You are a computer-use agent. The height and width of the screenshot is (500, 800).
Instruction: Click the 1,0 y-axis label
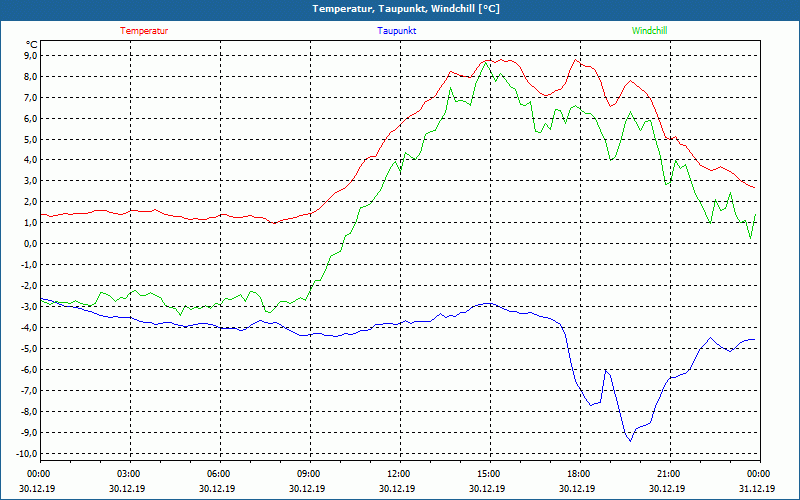point(31,222)
